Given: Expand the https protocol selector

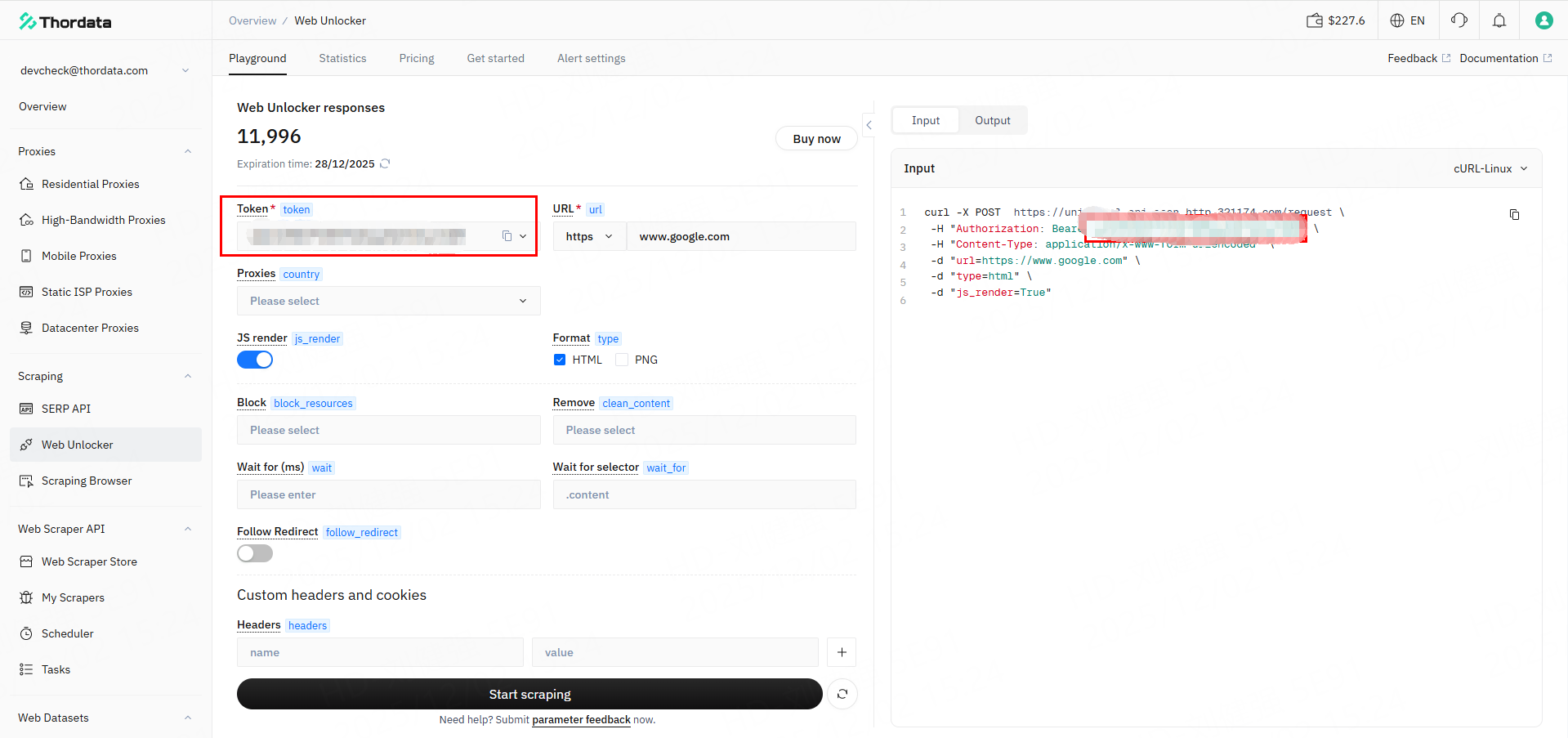Looking at the screenshot, I should pyautogui.click(x=588, y=236).
